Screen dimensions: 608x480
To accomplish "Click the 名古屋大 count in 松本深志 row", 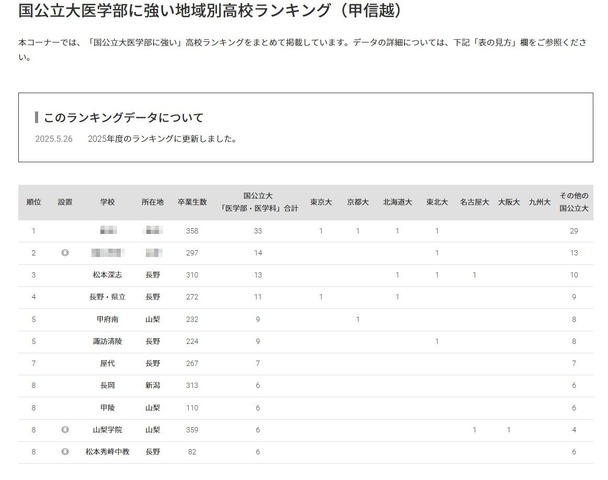I will [474, 275].
